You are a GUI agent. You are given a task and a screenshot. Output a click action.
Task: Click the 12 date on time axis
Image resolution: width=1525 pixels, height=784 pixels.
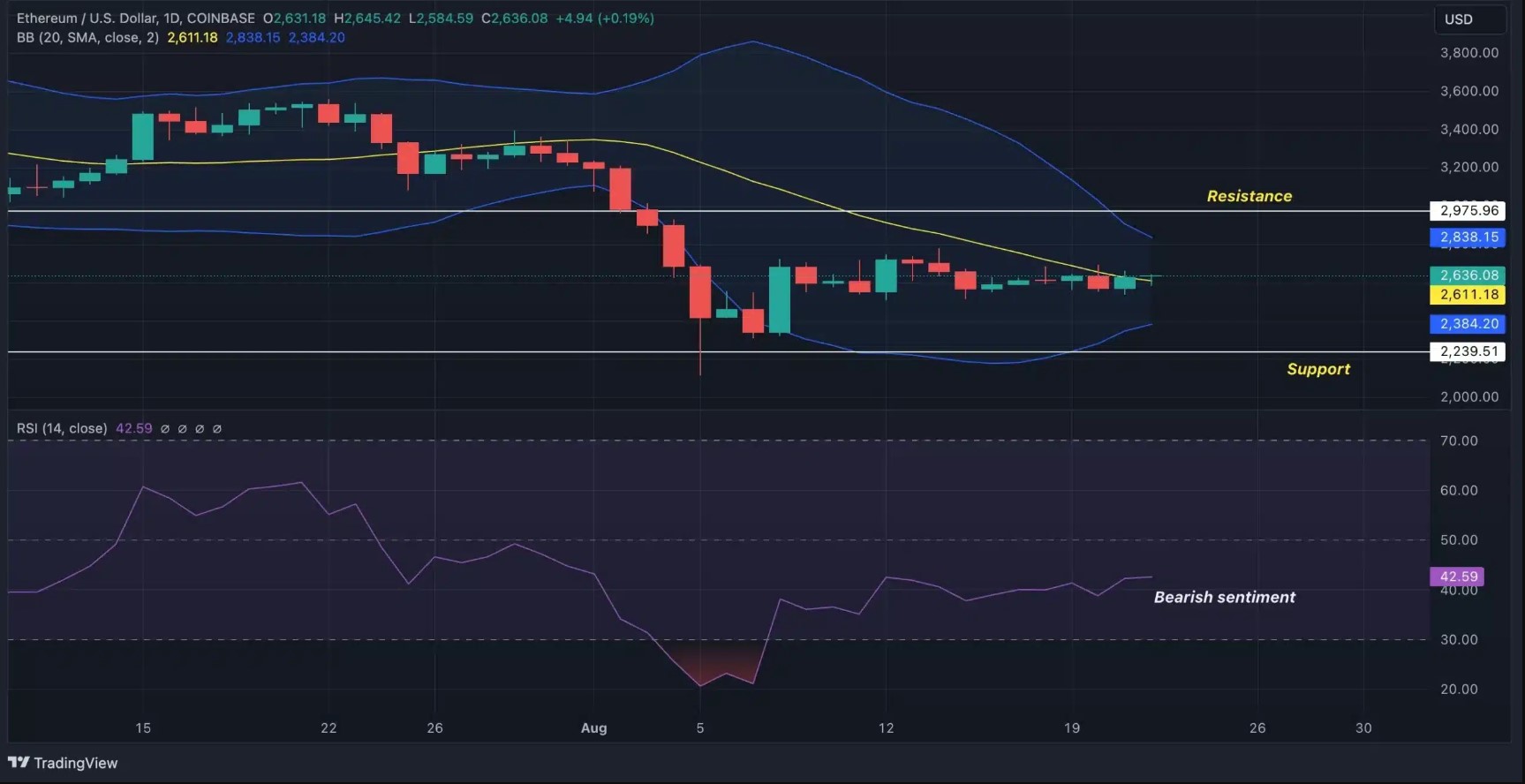[x=886, y=728]
